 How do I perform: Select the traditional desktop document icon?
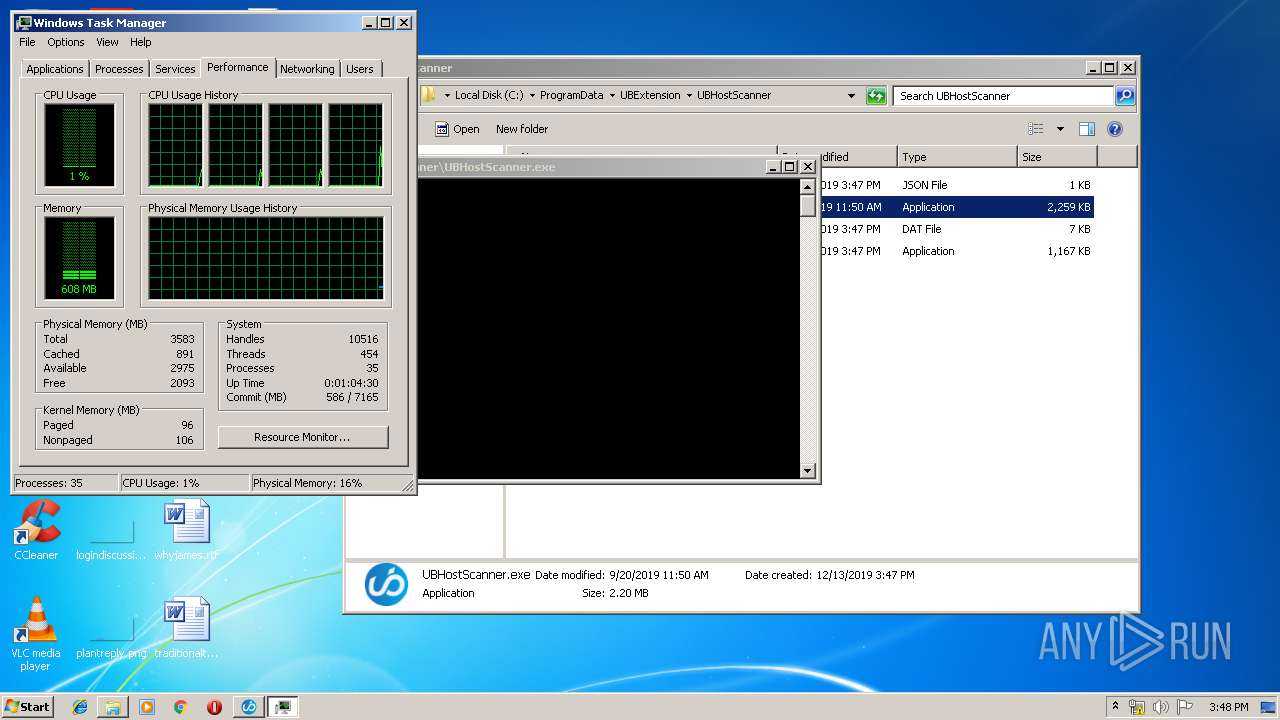pos(186,628)
